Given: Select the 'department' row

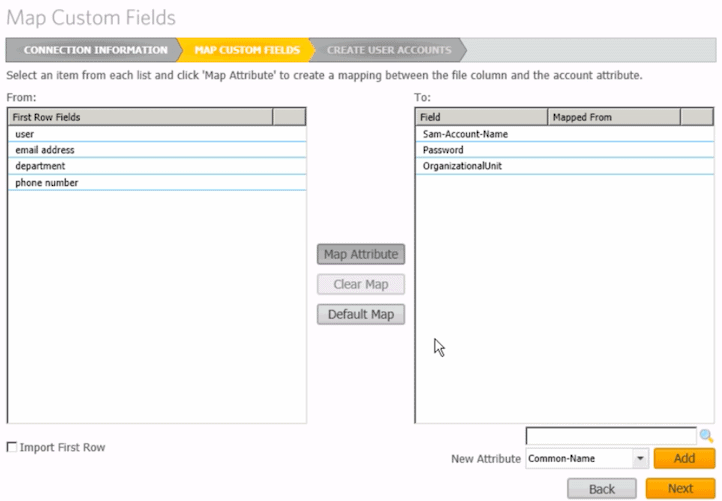Looking at the screenshot, I should click(x=157, y=166).
